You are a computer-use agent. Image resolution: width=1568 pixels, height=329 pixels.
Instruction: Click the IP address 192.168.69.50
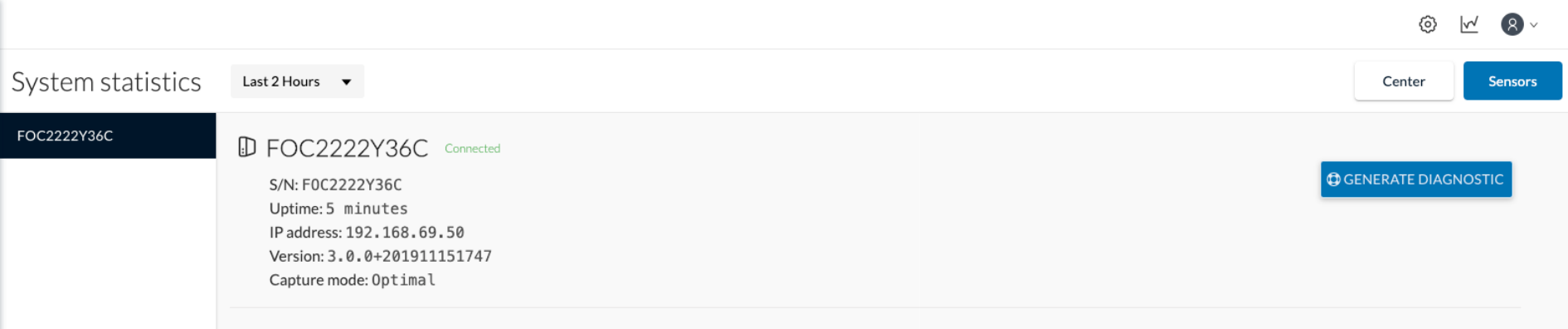[x=405, y=233]
